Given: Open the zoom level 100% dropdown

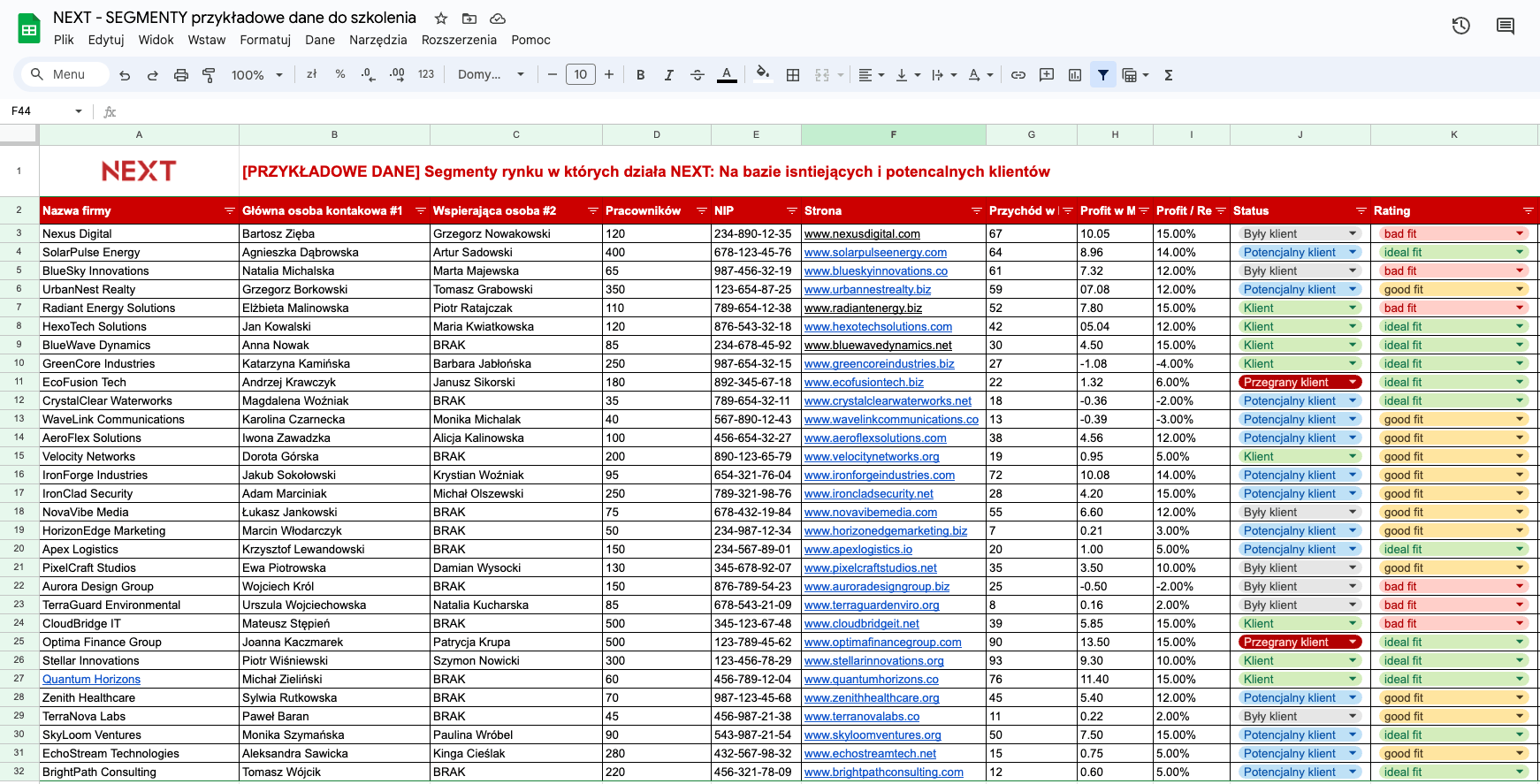Looking at the screenshot, I should (x=256, y=75).
